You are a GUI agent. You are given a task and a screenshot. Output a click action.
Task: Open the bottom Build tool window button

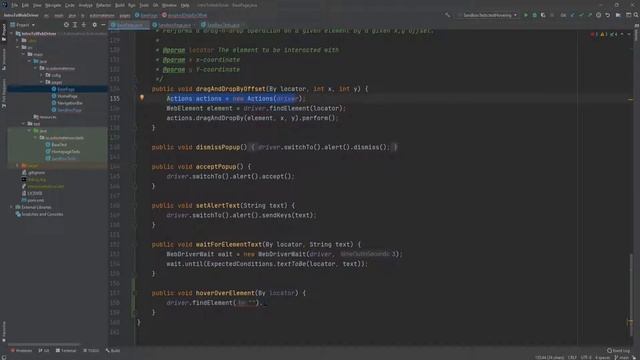[x=113, y=350]
